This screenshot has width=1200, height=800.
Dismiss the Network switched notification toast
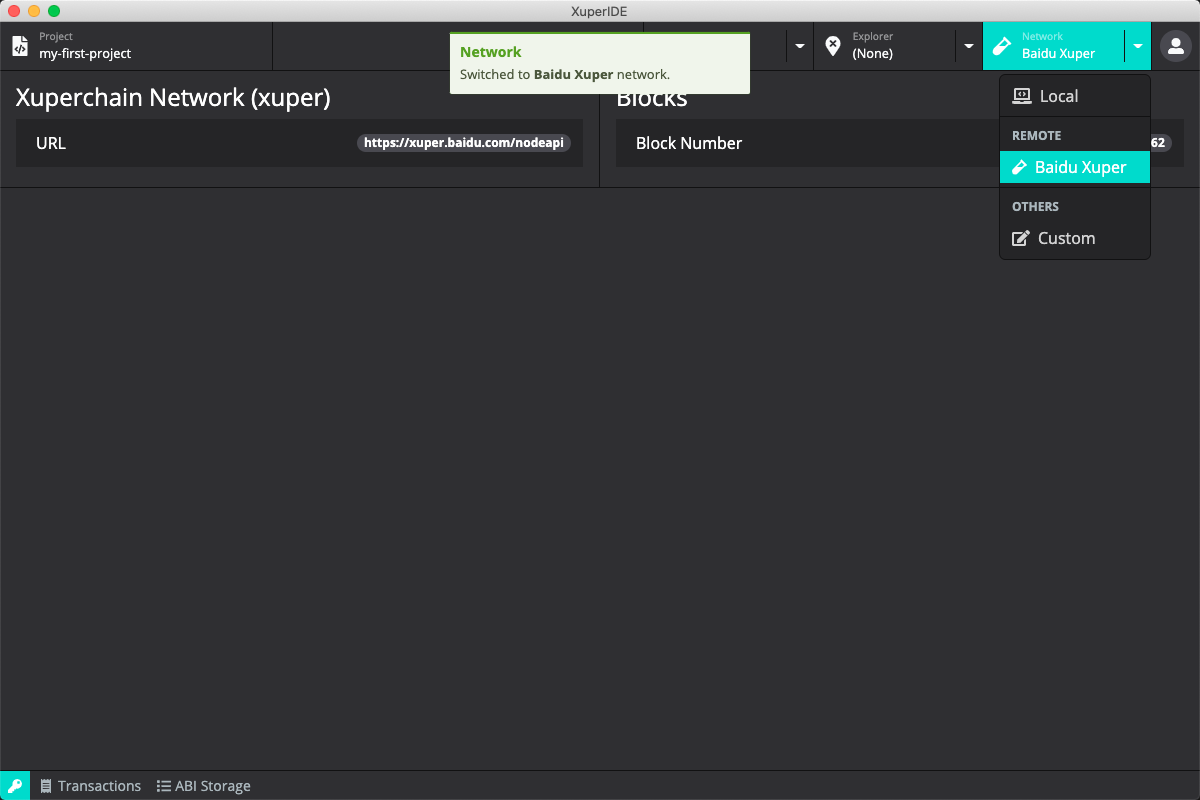[x=600, y=63]
